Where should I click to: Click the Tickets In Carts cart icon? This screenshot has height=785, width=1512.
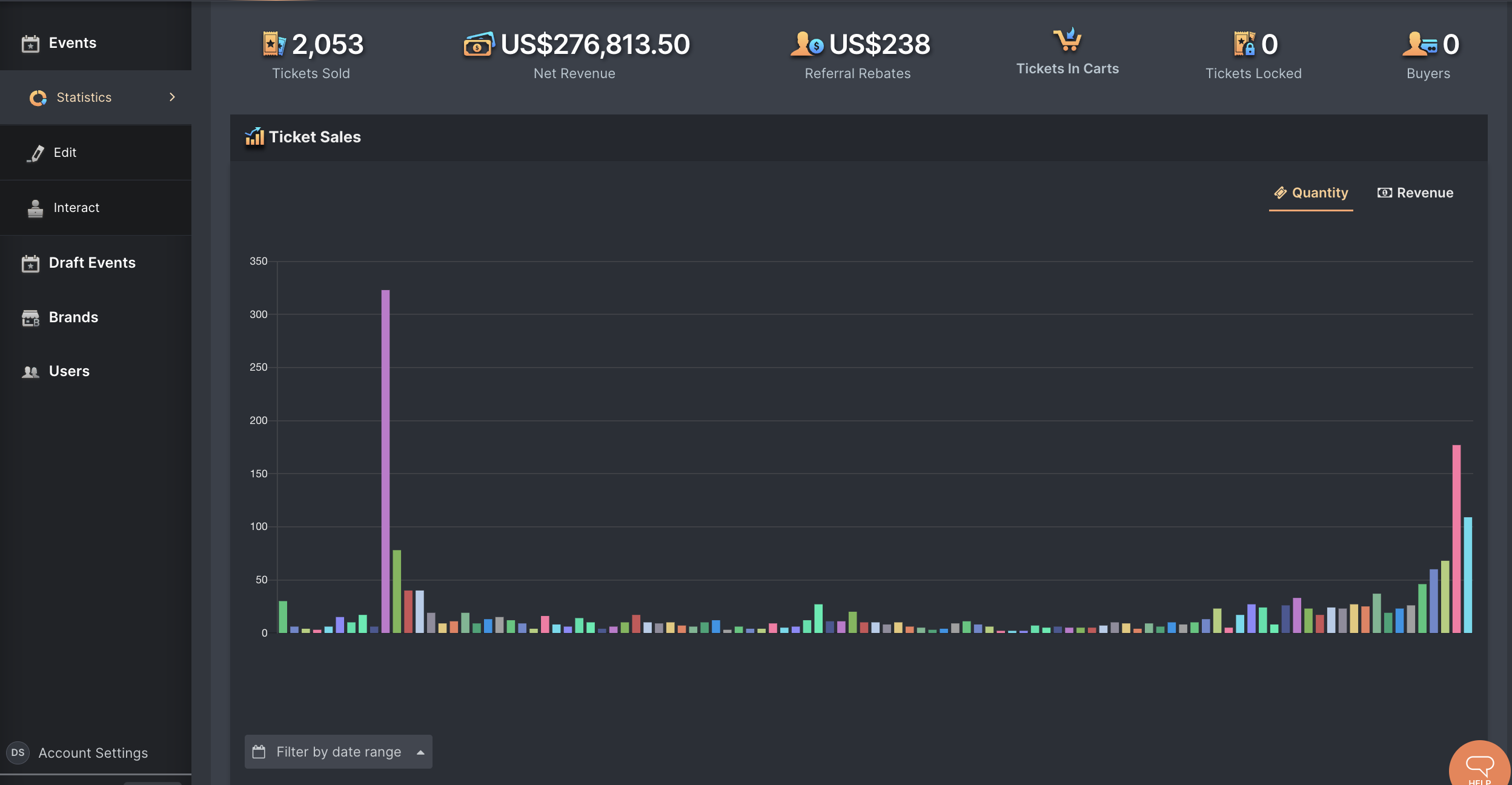tap(1067, 40)
